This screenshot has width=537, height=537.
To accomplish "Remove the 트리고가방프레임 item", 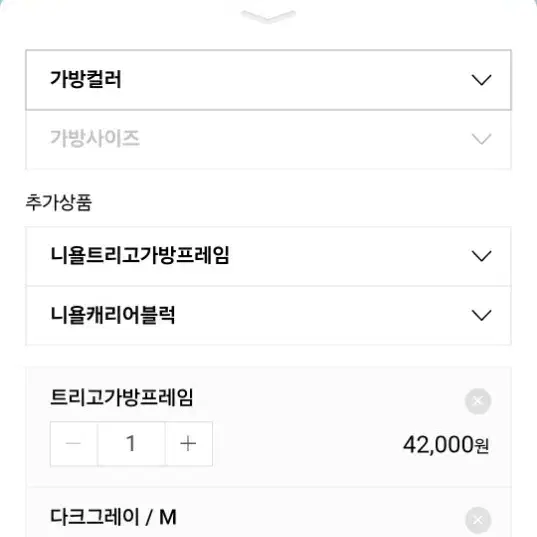I will [x=478, y=401].
